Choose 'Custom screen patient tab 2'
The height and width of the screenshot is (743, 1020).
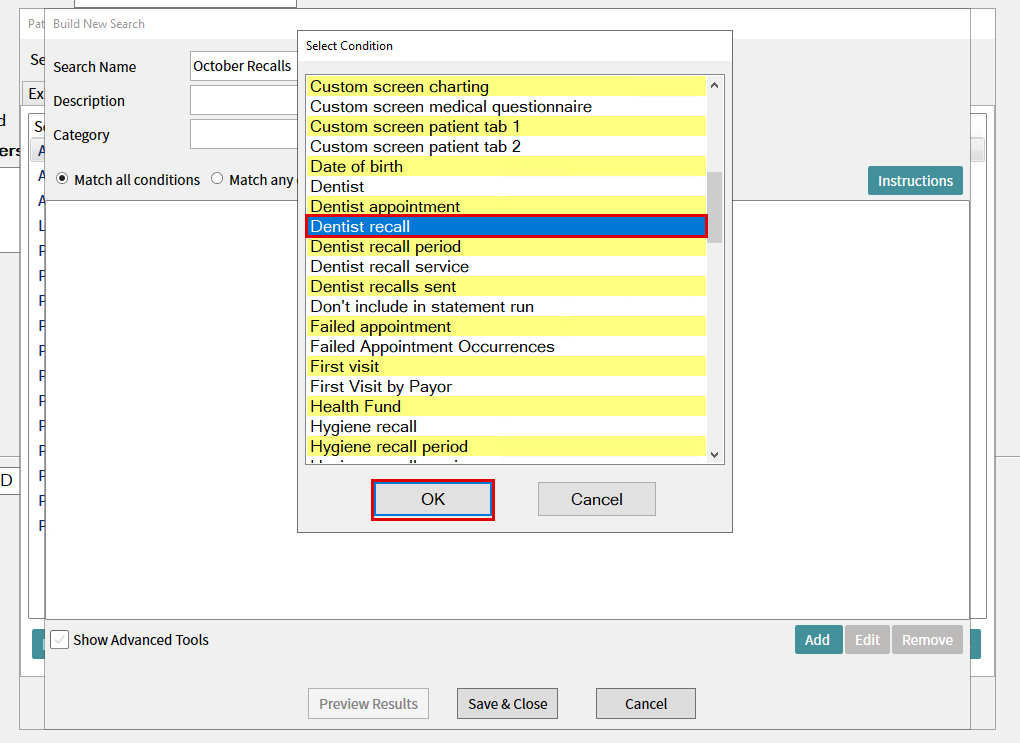(506, 146)
